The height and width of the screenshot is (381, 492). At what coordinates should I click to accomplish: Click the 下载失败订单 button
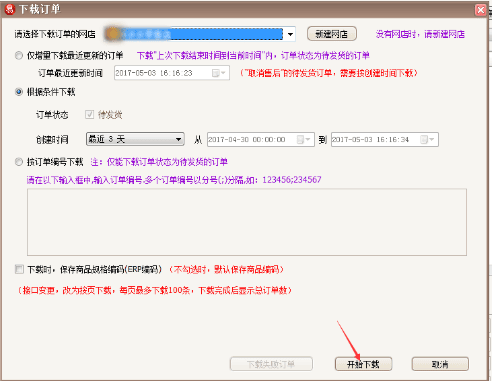point(271,364)
